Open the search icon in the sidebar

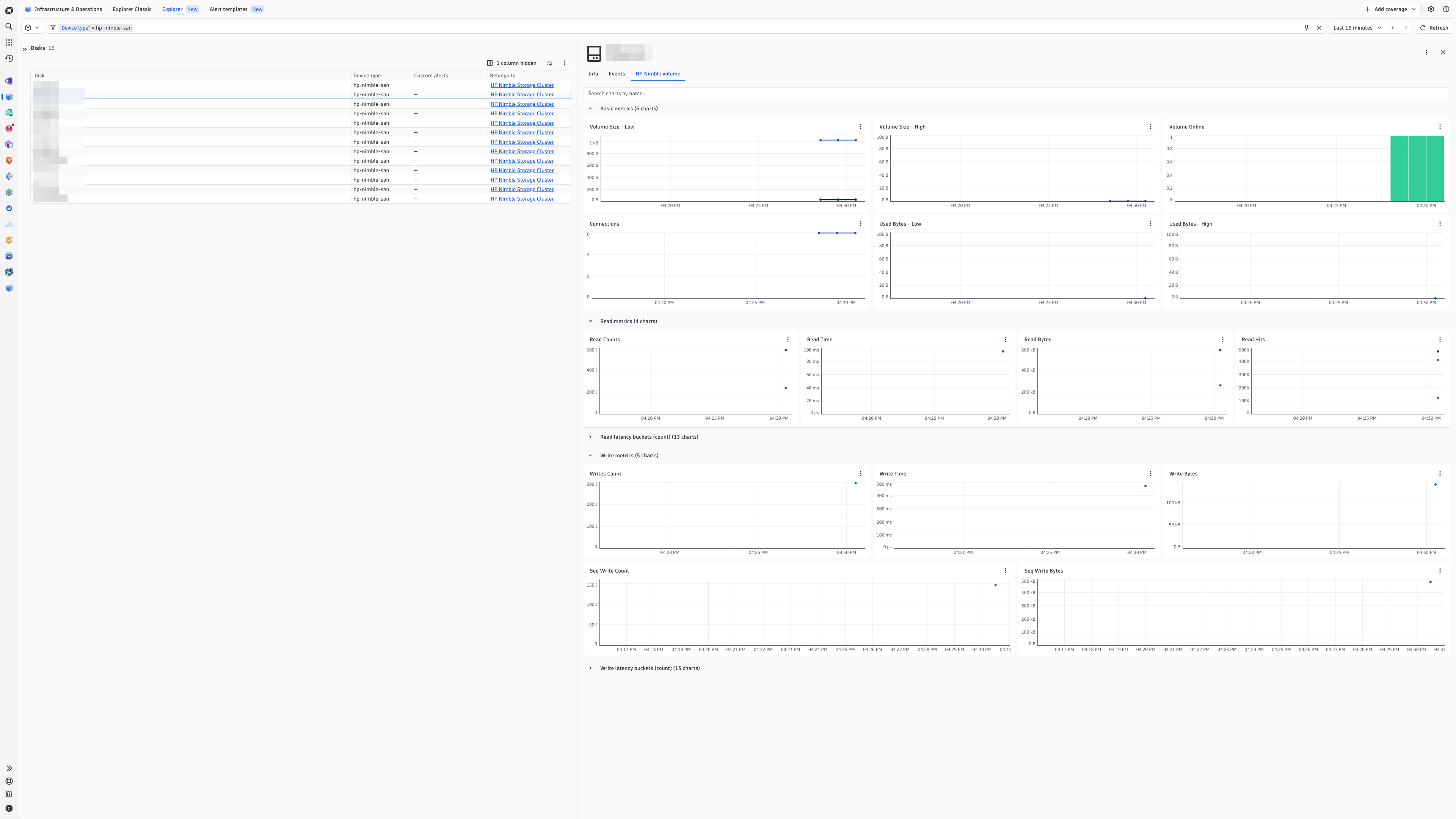[x=9, y=27]
